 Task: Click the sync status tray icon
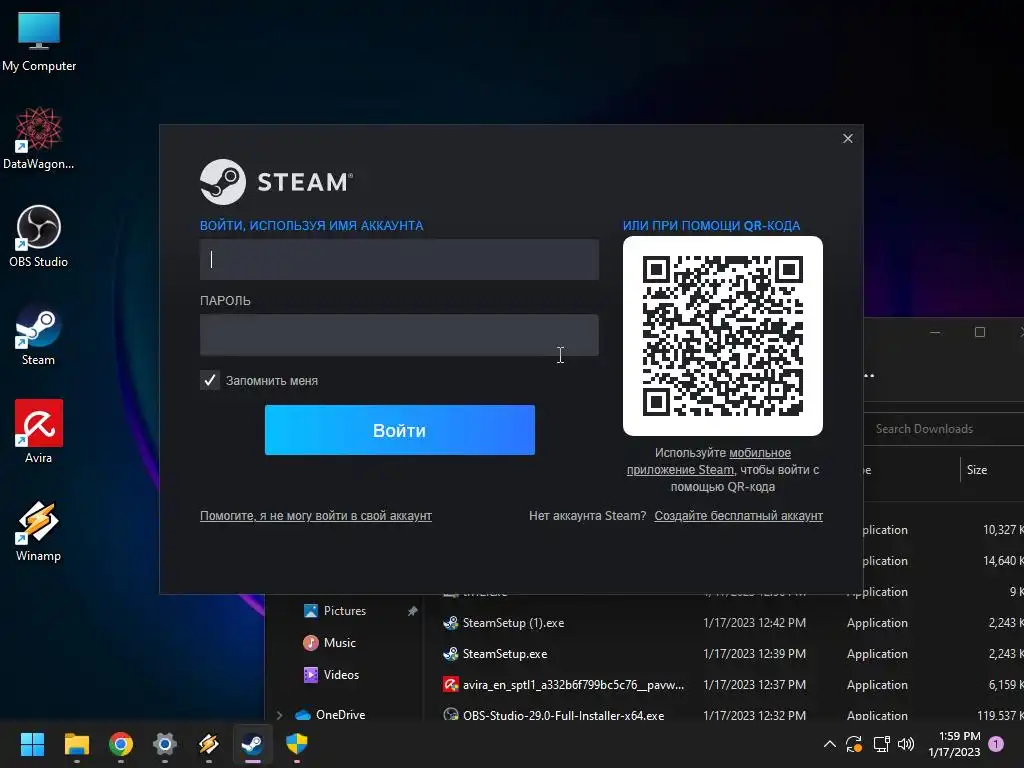854,744
